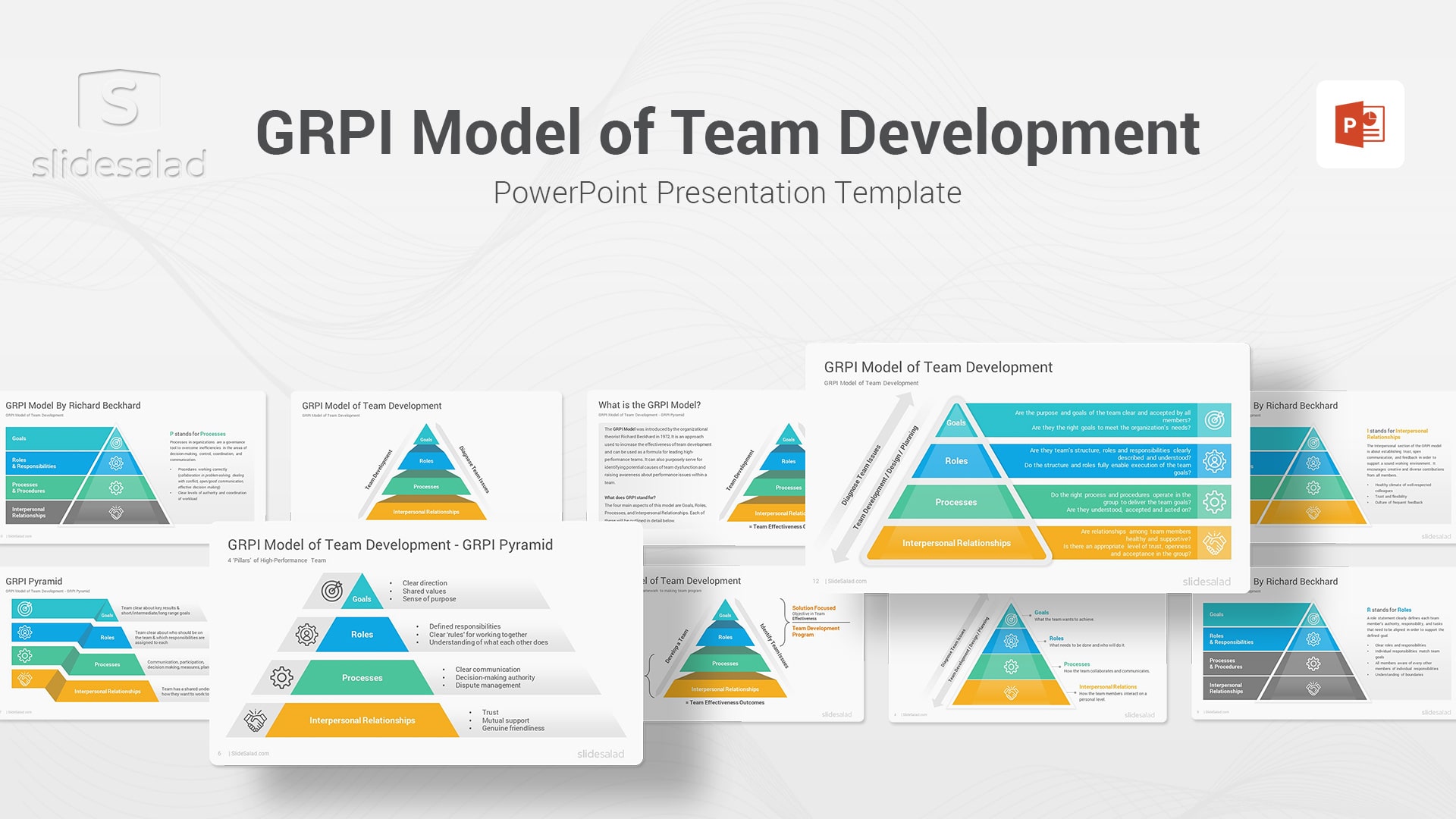Click the target icon left of Goals in GRPI Pyramid slide
Image resolution: width=1456 pixels, height=819 pixels.
coord(332,591)
